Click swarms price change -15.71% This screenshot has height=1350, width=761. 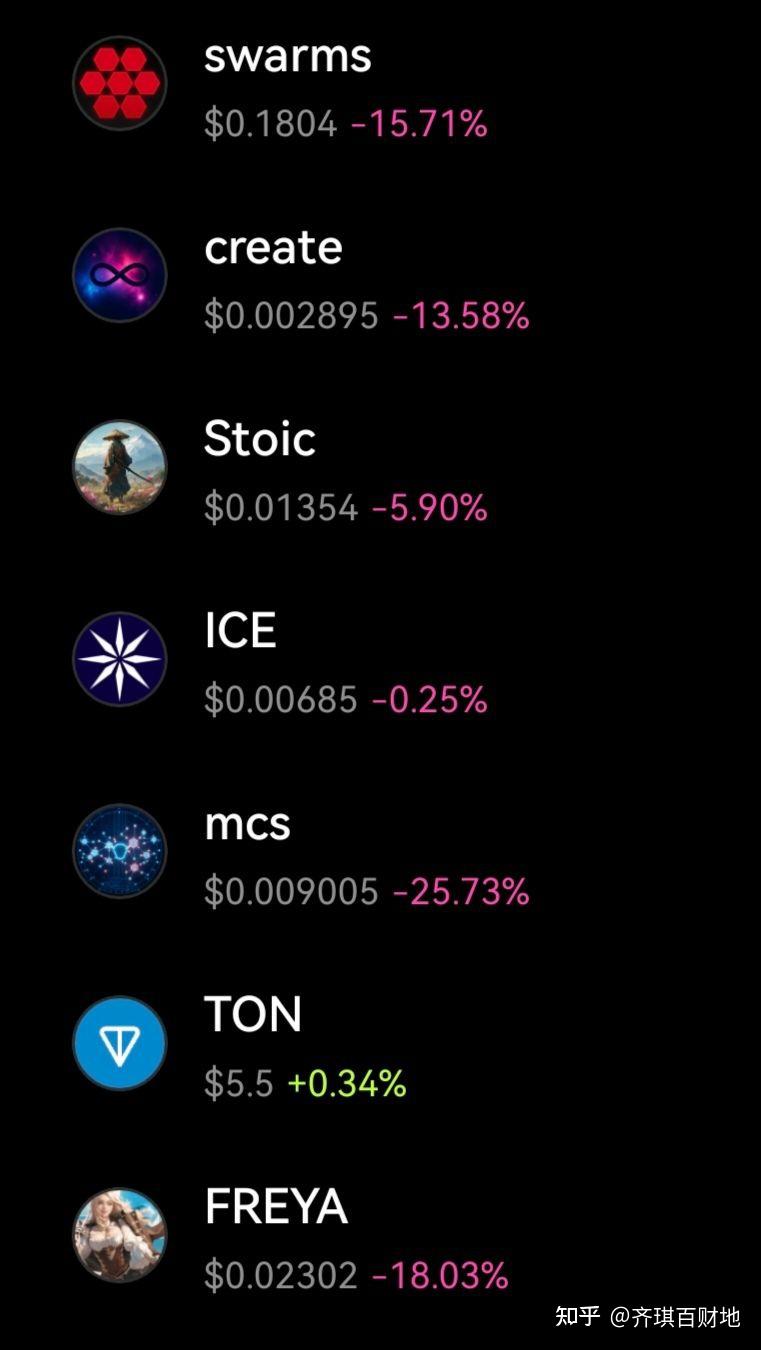[x=419, y=124]
